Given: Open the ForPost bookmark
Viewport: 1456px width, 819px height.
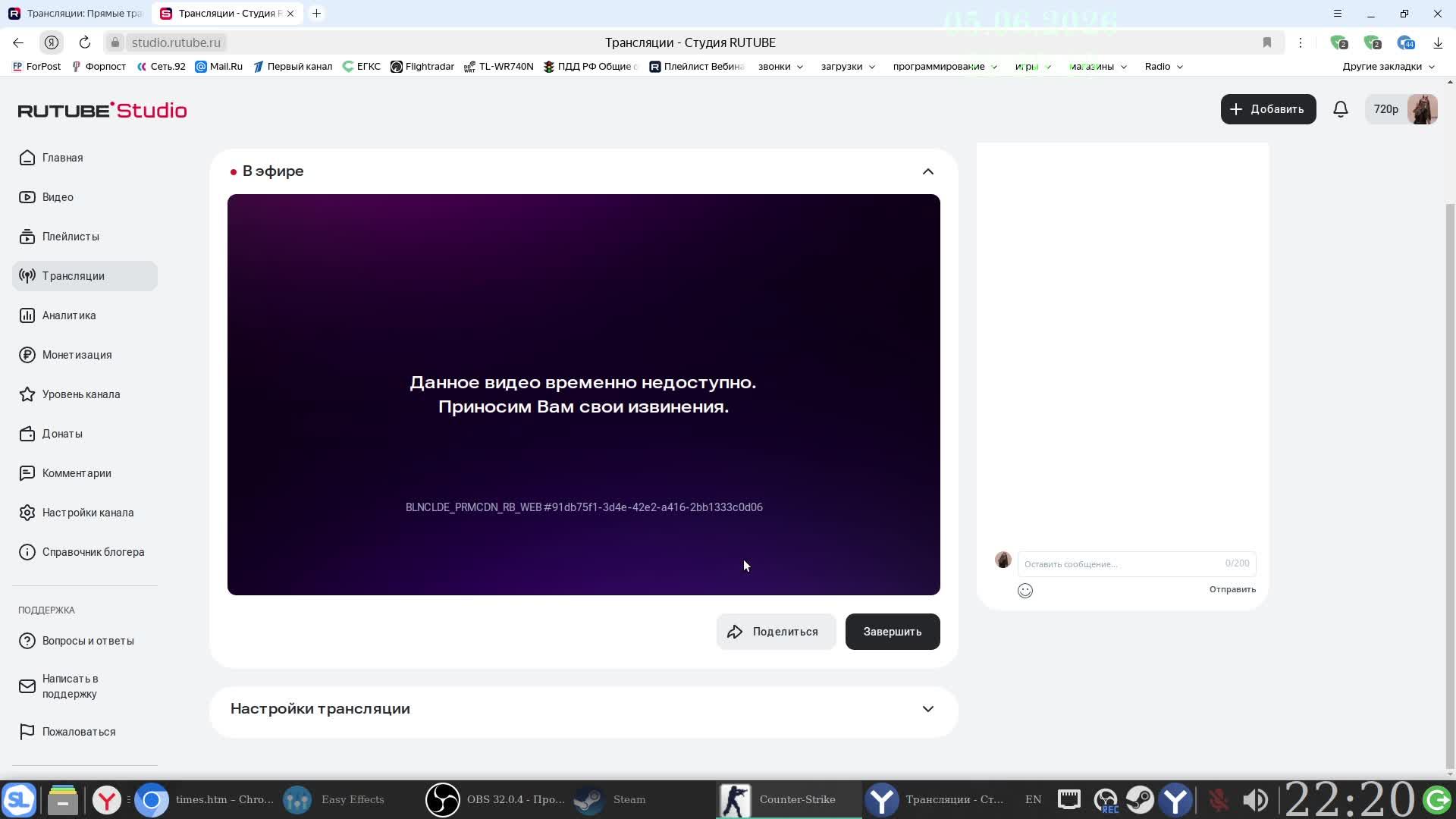Looking at the screenshot, I should (36, 67).
